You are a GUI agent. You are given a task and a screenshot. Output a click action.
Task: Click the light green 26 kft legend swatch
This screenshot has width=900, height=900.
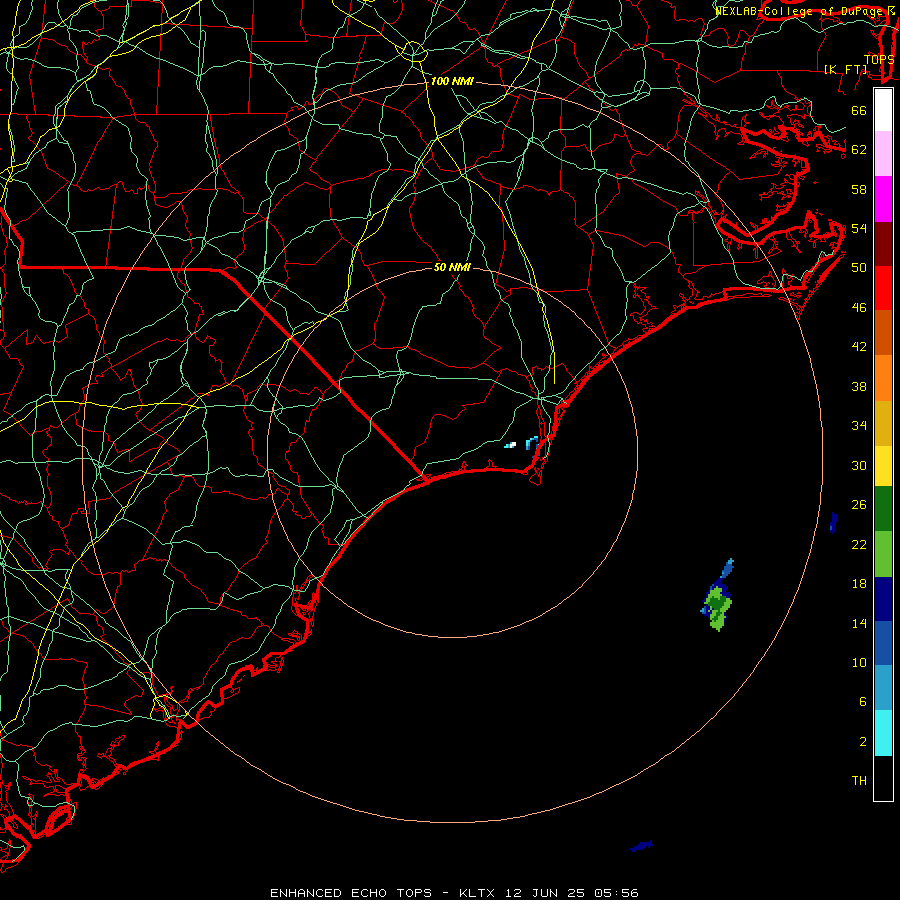[x=883, y=554]
